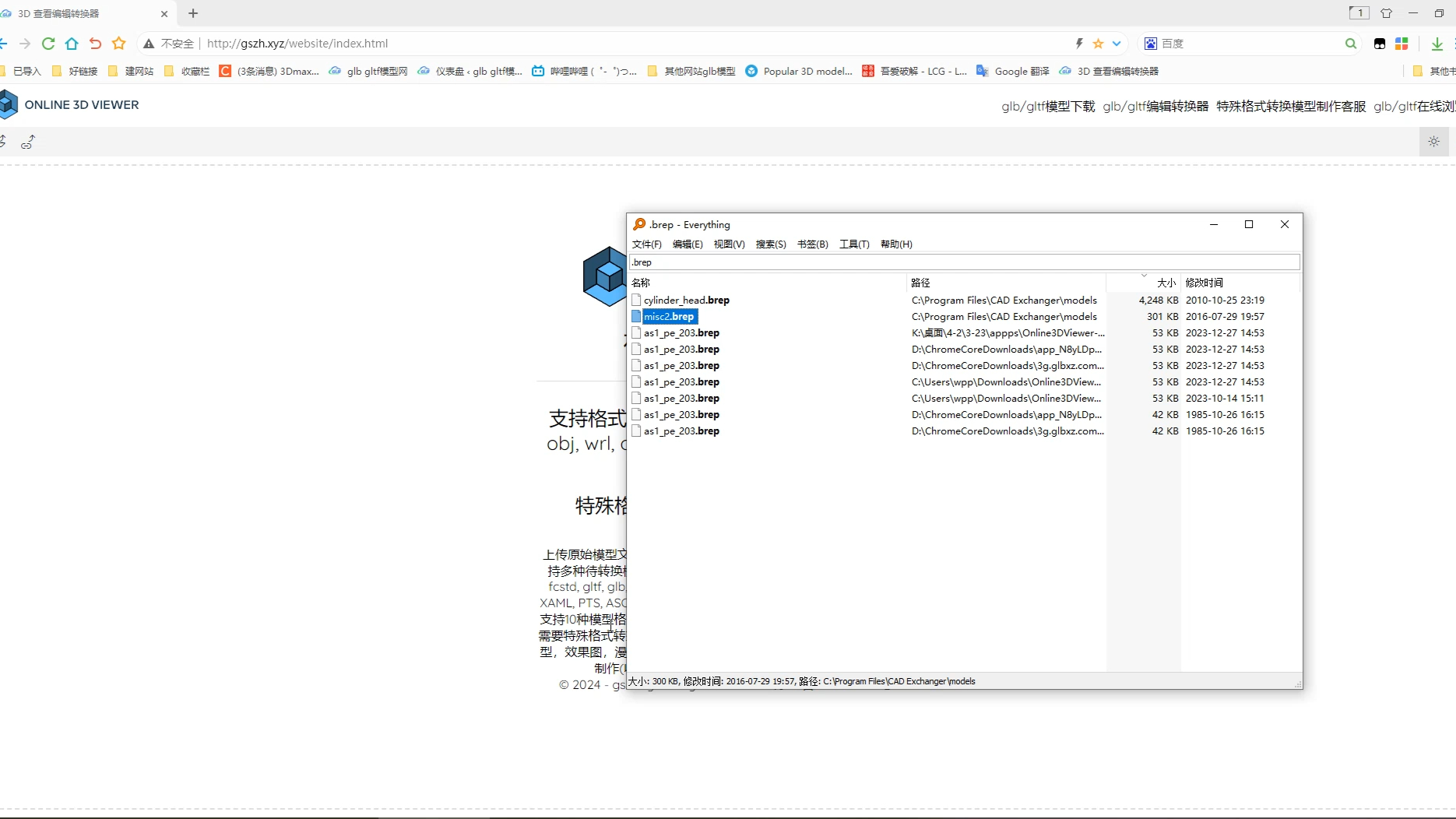1456x819 pixels.
Task: Sort by the 修改时间 column header
Action: (1241, 283)
